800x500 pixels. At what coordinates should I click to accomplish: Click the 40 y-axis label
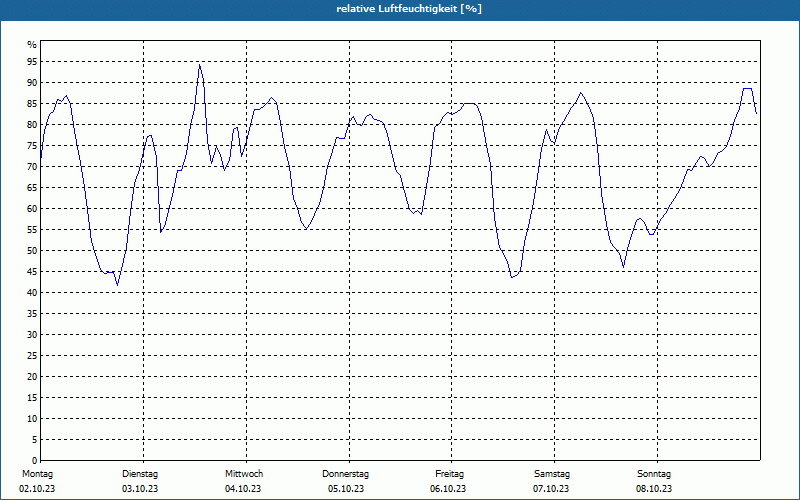pos(32,293)
